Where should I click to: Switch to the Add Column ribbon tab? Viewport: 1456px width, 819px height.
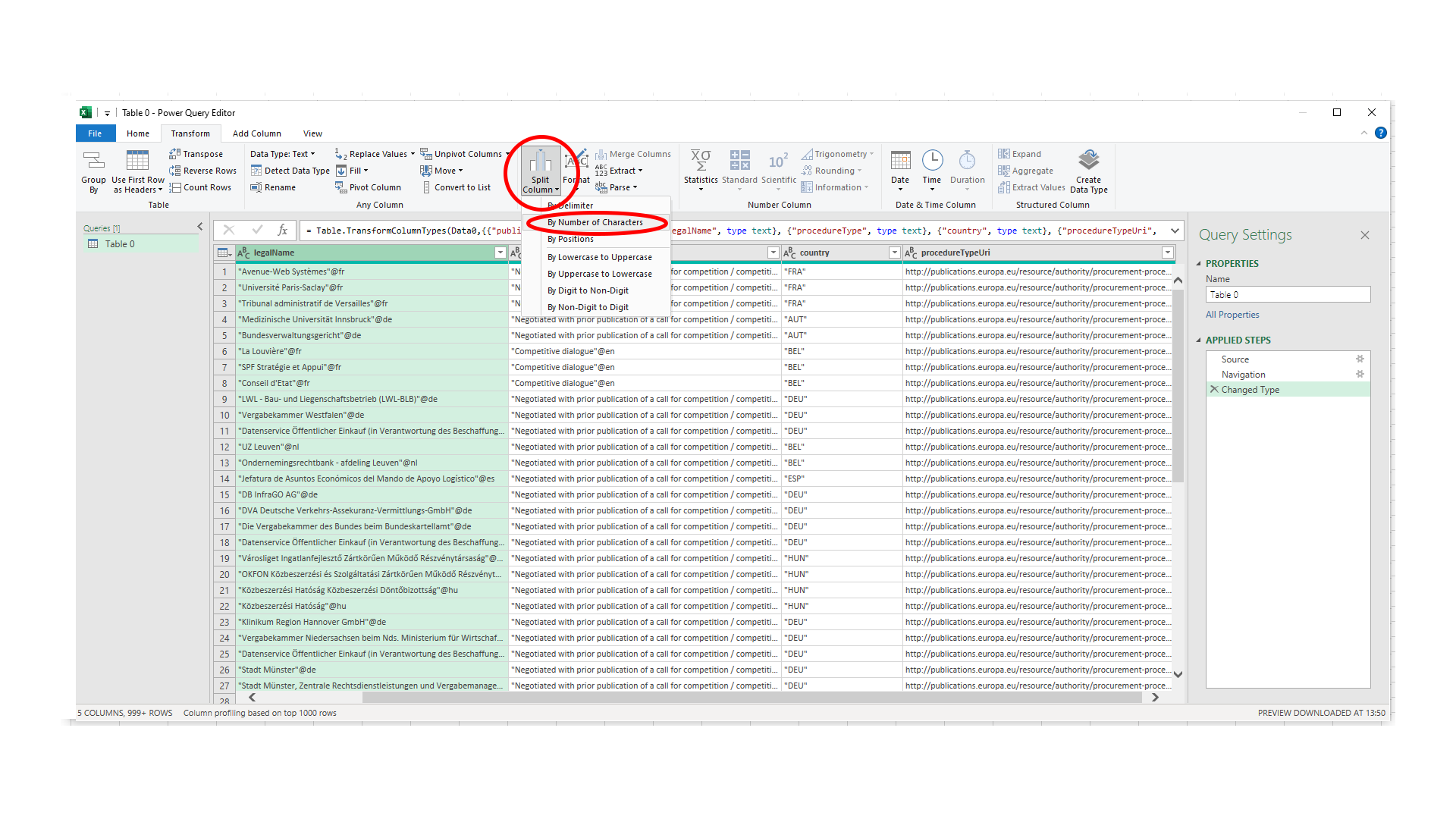257,133
